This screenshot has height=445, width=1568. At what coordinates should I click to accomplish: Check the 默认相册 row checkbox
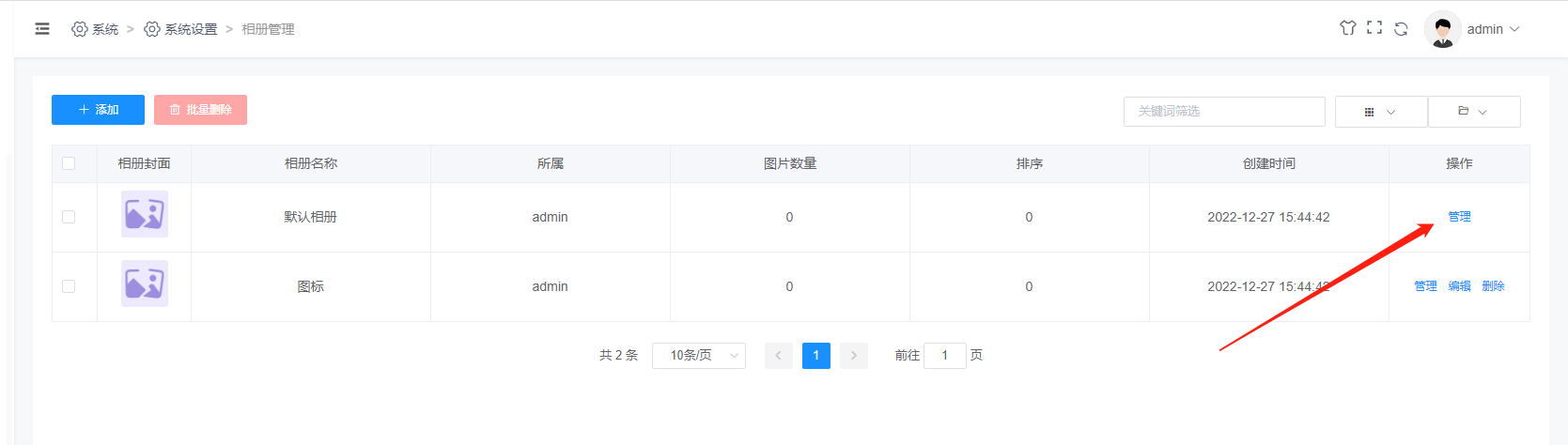[69, 217]
